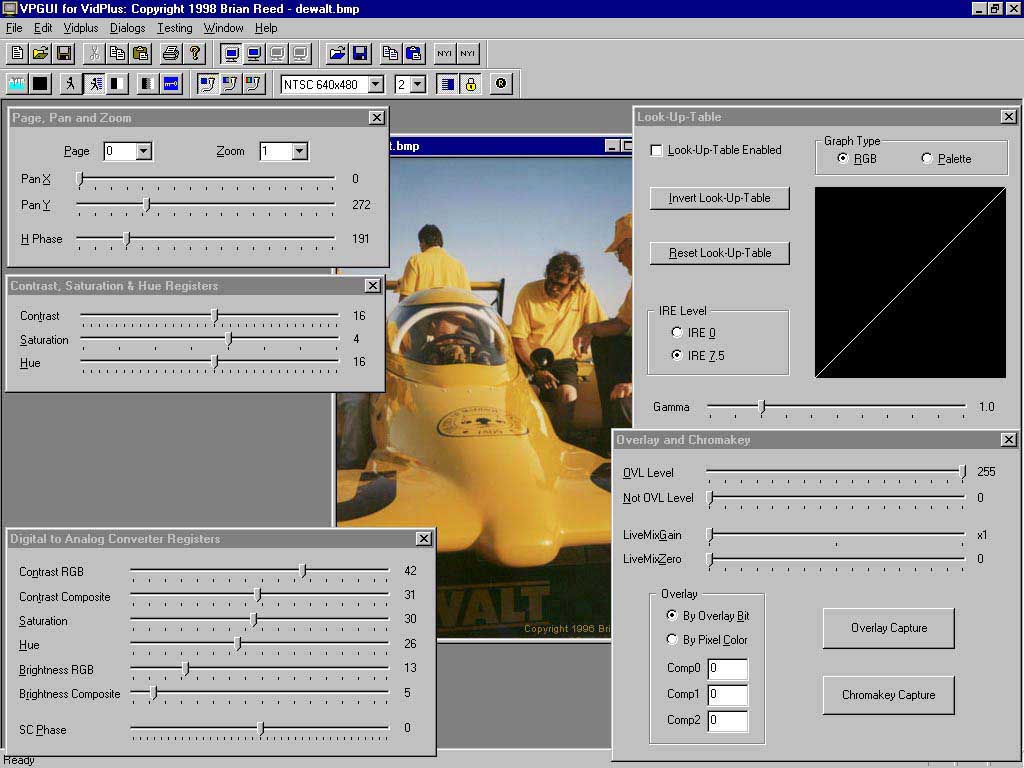Viewport: 1024px width, 768px height.
Task: Expand the Zoom dropdown
Action: [x=299, y=151]
